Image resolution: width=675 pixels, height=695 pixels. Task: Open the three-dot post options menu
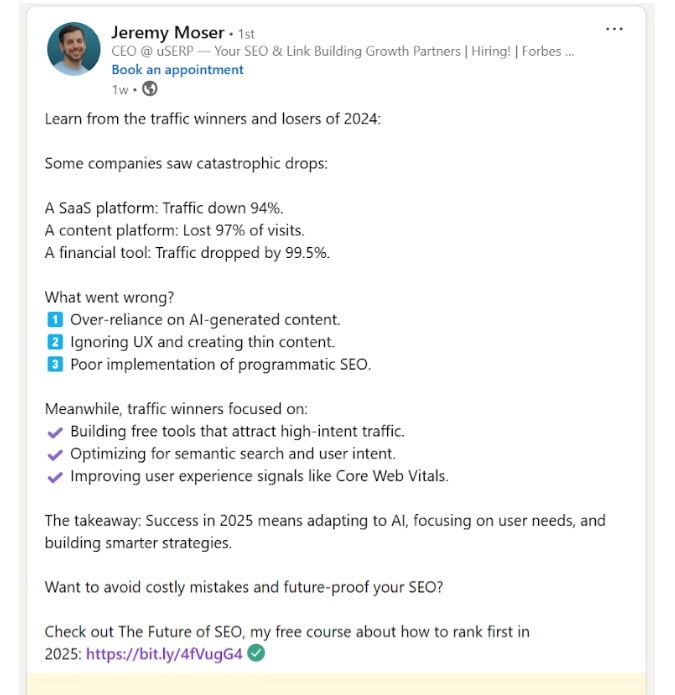point(614,29)
